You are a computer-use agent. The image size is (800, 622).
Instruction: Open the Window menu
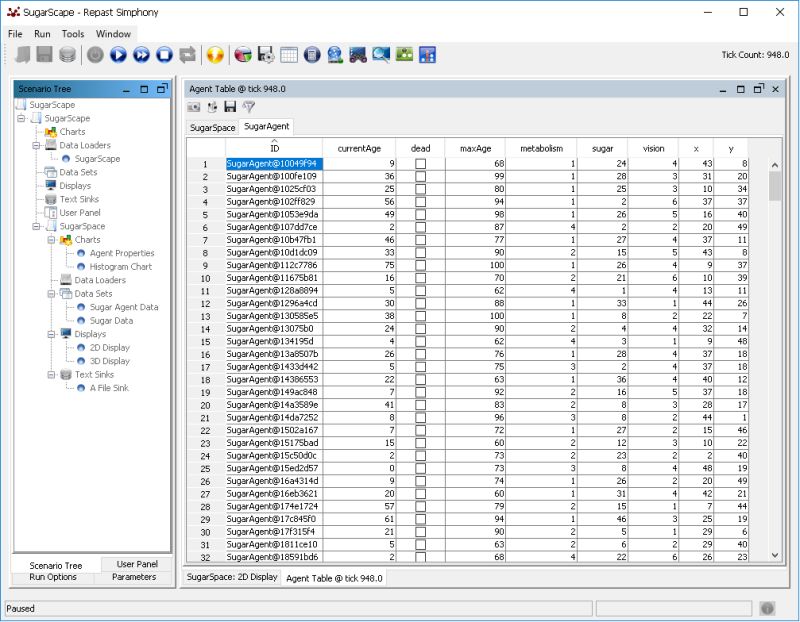coord(113,34)
